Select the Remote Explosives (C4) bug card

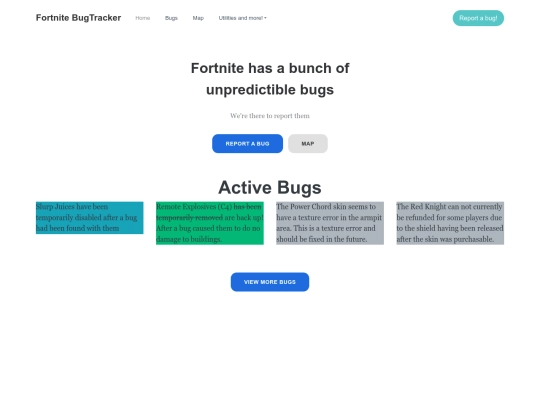click(x=210, y=223)
